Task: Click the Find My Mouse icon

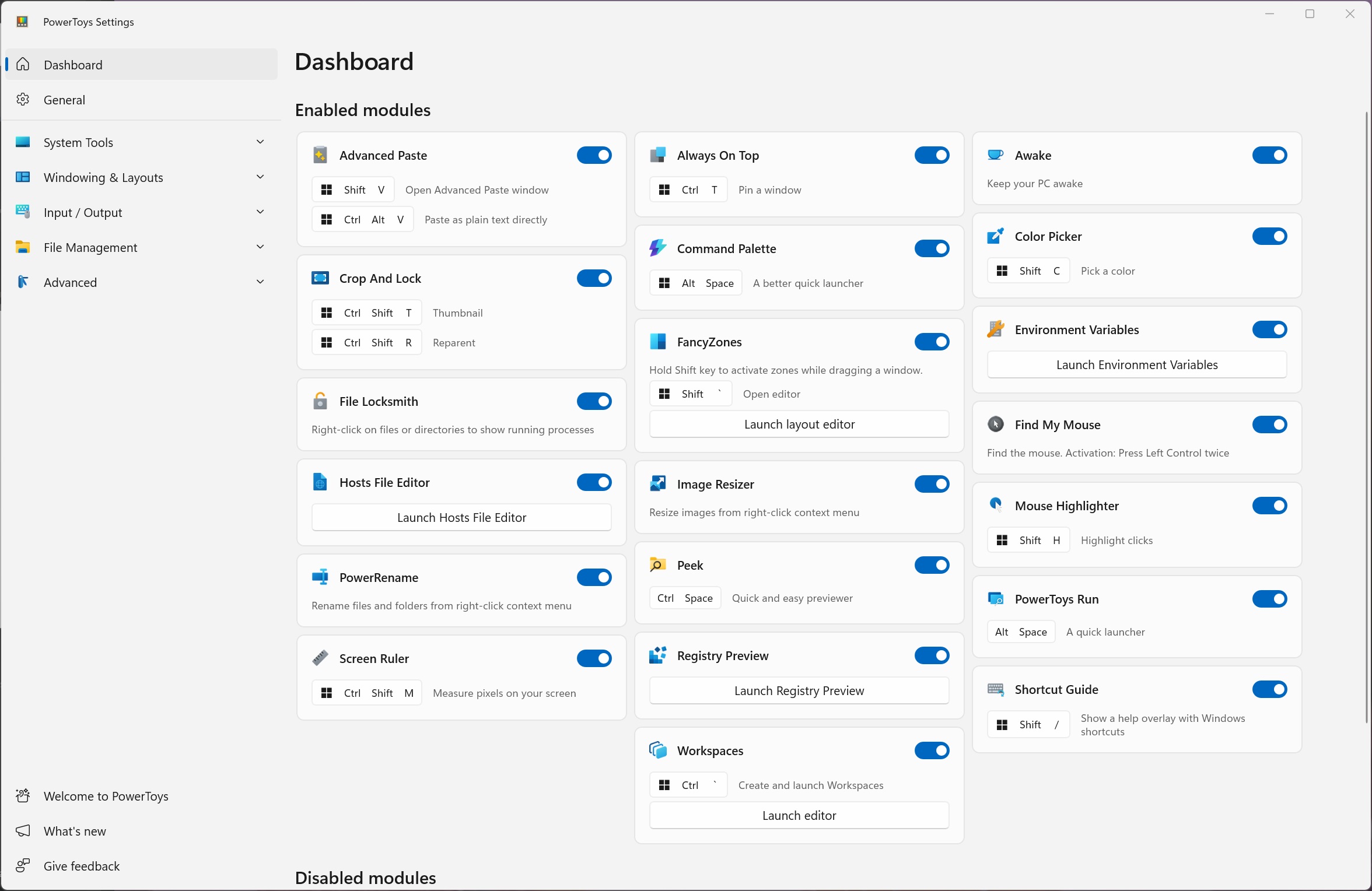Action: tap(996, 425)
